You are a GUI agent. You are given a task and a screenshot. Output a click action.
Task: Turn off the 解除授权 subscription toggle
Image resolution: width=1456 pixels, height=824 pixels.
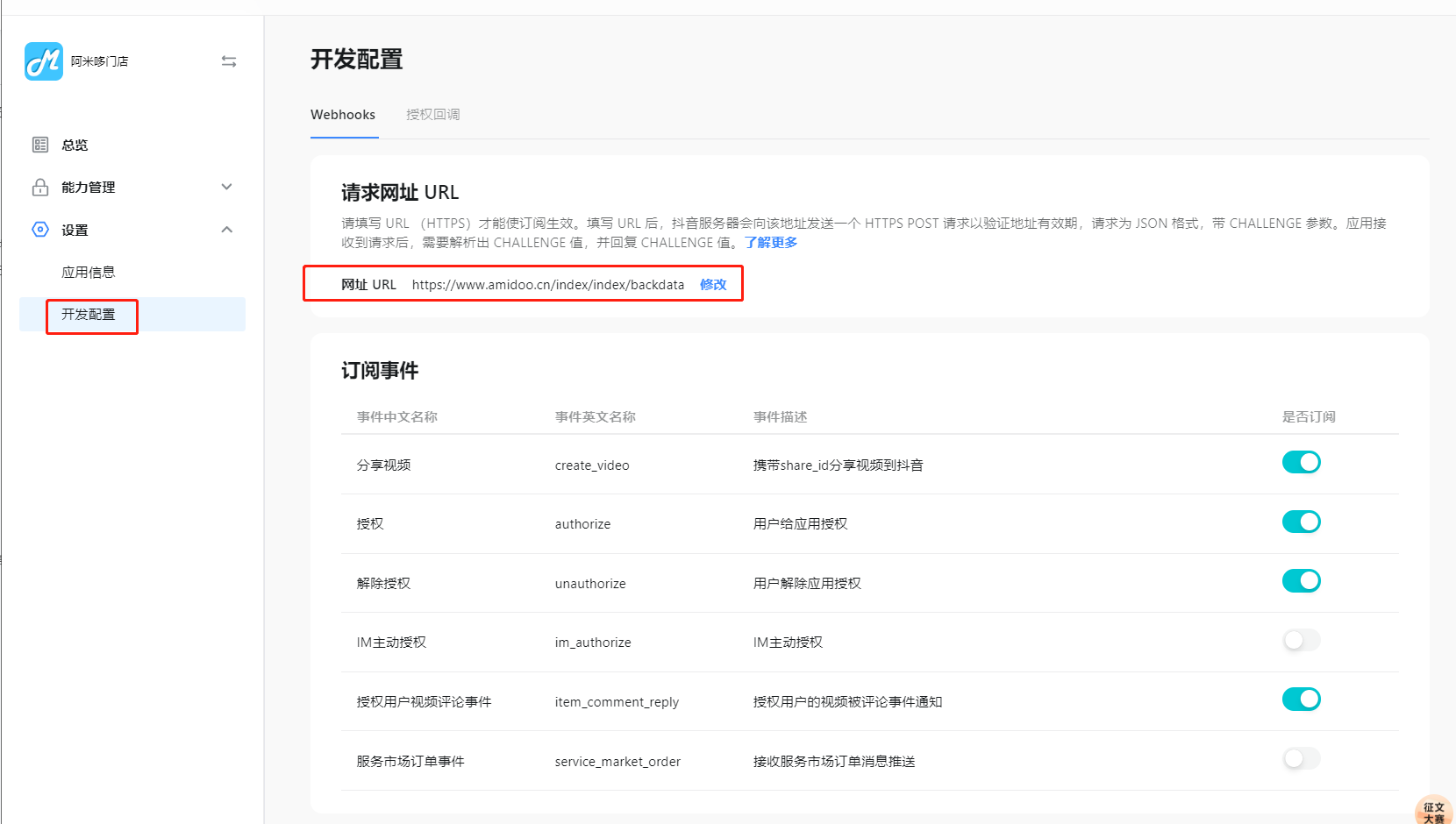click(1302, 580)
